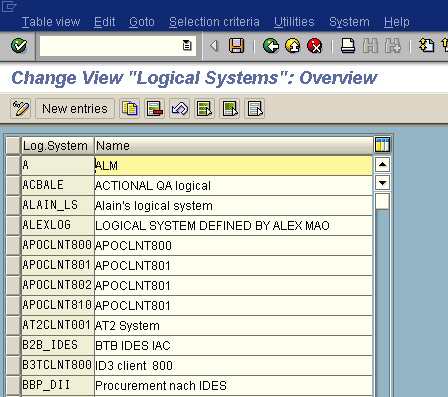Click the Select block icon
Viewport: 448px width, 397px height.
(x=230, y=109)
